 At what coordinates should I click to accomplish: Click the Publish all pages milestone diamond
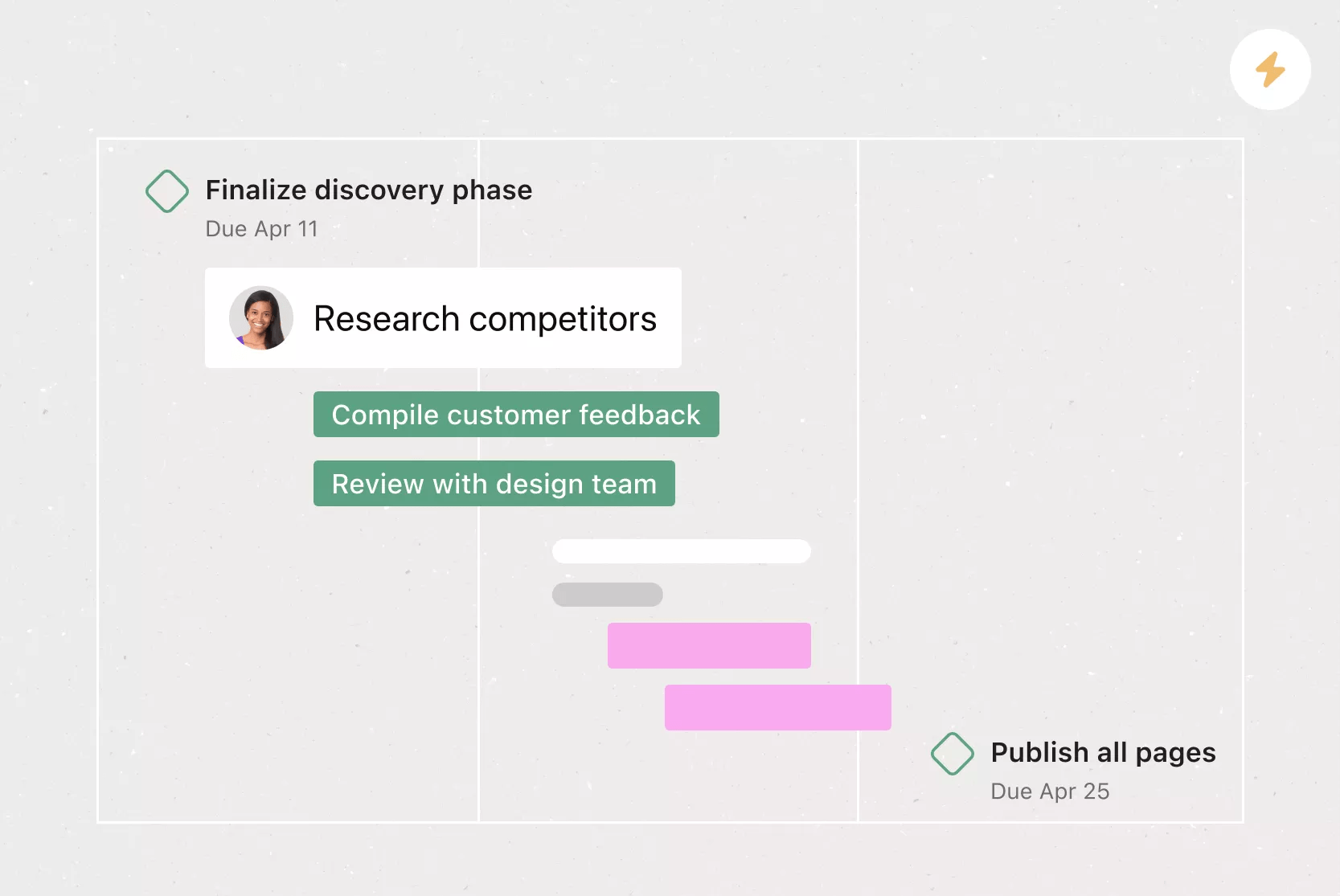[x=953, y=754]
